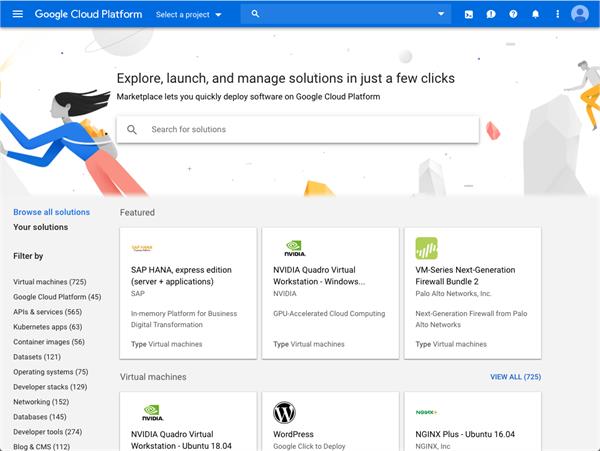
Task: Open Your solutions
Action: point(41,227)
